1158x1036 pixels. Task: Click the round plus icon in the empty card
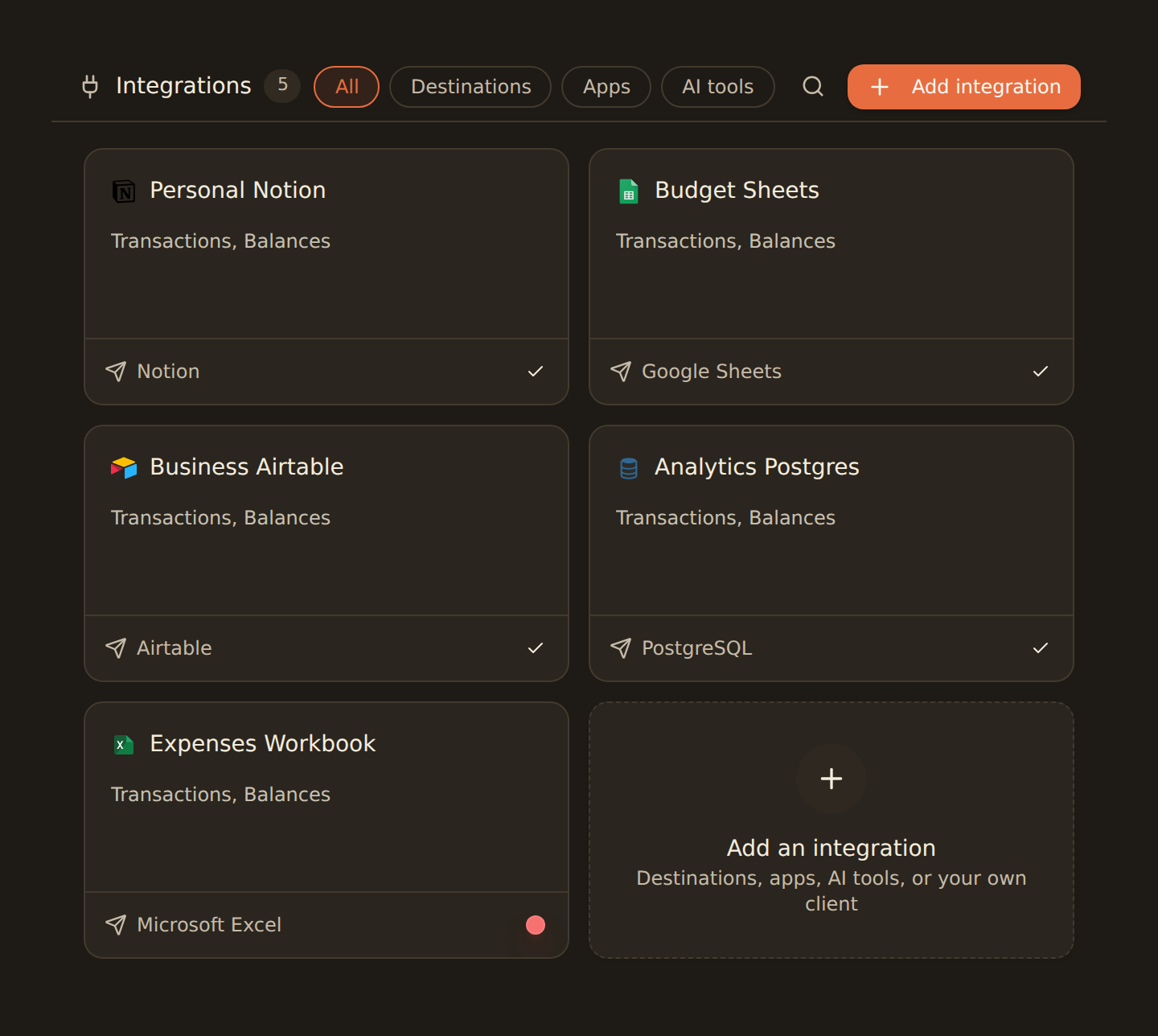832,779
